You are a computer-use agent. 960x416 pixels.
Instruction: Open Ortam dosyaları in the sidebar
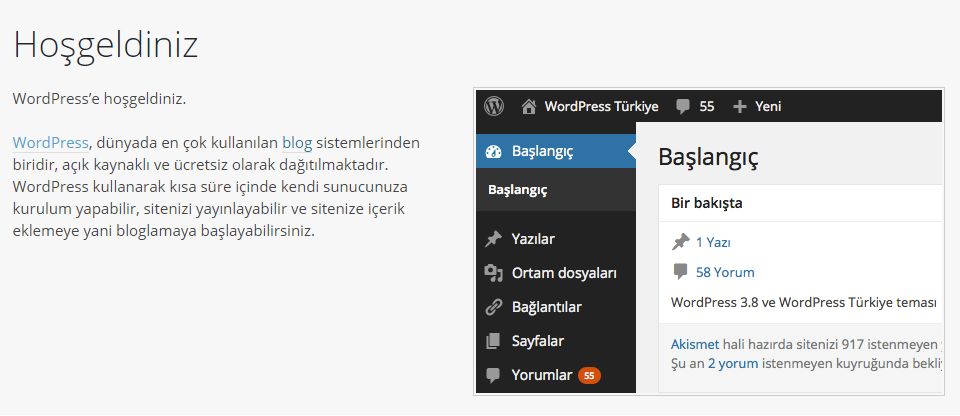[564, 273]
